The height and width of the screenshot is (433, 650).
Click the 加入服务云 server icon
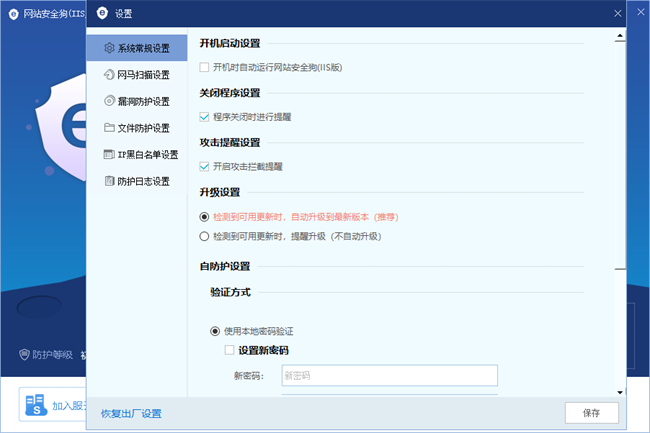pyautogui.click(x=35, y=406)
